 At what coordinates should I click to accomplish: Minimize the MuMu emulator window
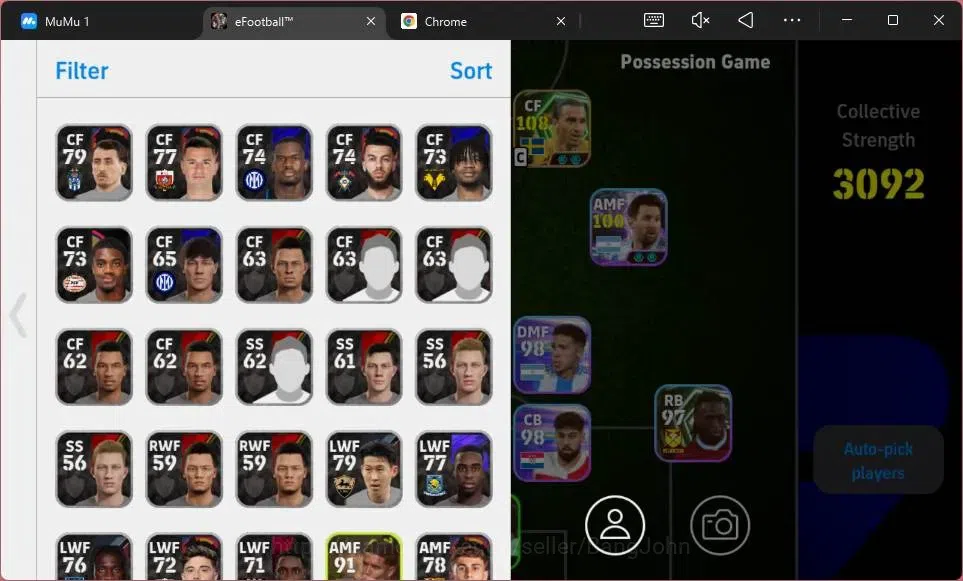tap(846, 20)
